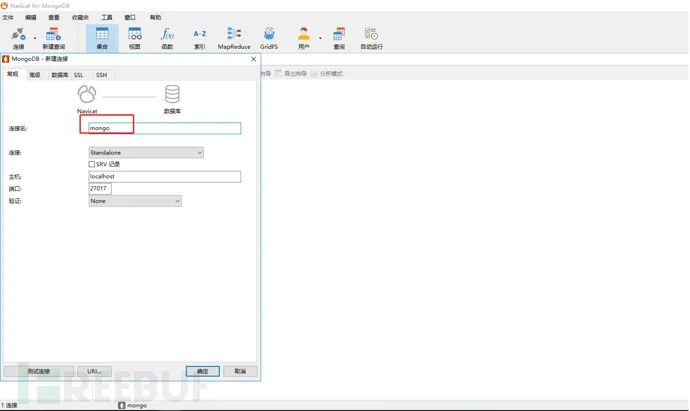This screenshot has height=411, width=690.
Task: Open the 验证 dropdown set to None
Action: coord(135,201)
